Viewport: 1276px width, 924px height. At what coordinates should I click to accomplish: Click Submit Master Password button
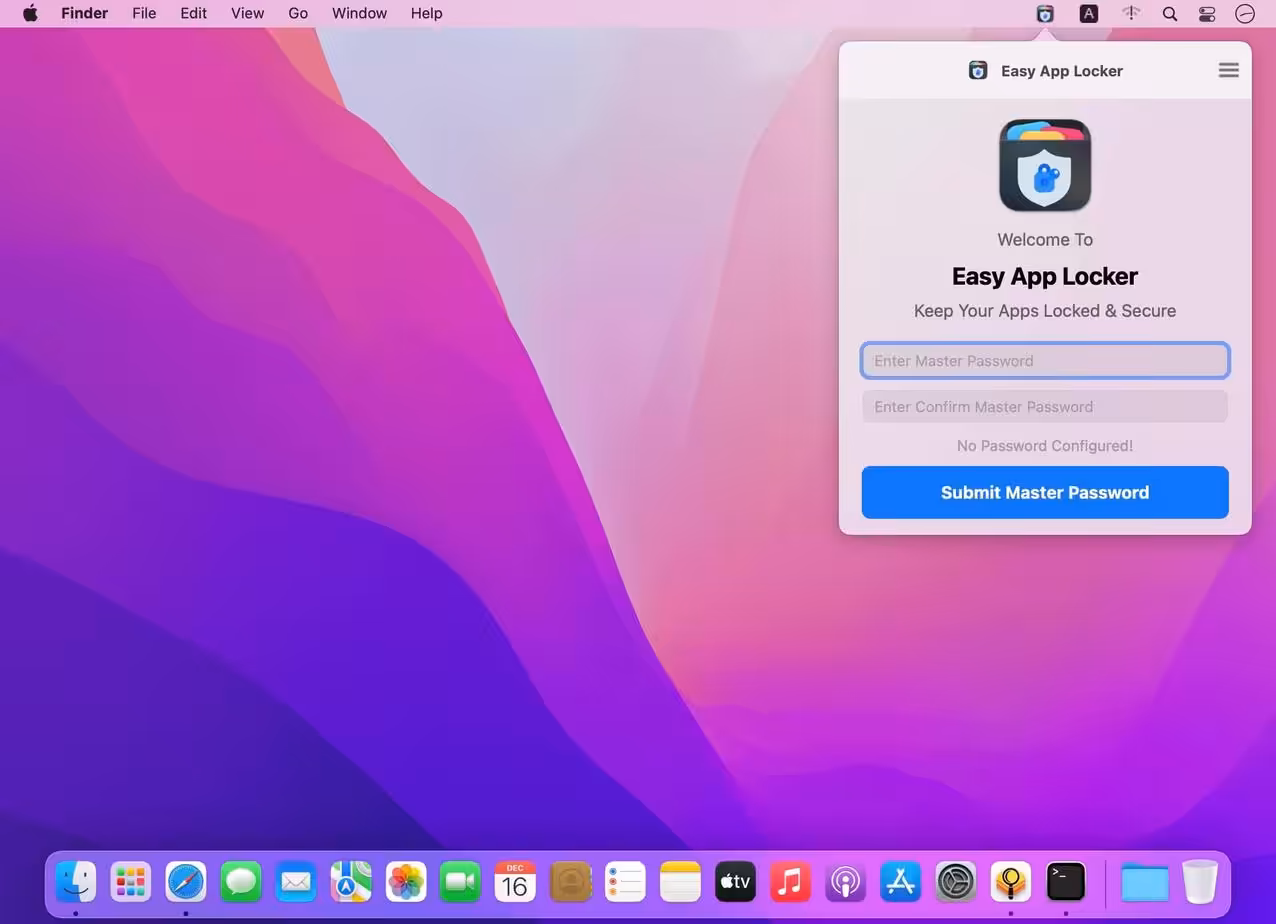pyautogui.click(x=1045, y=492)
